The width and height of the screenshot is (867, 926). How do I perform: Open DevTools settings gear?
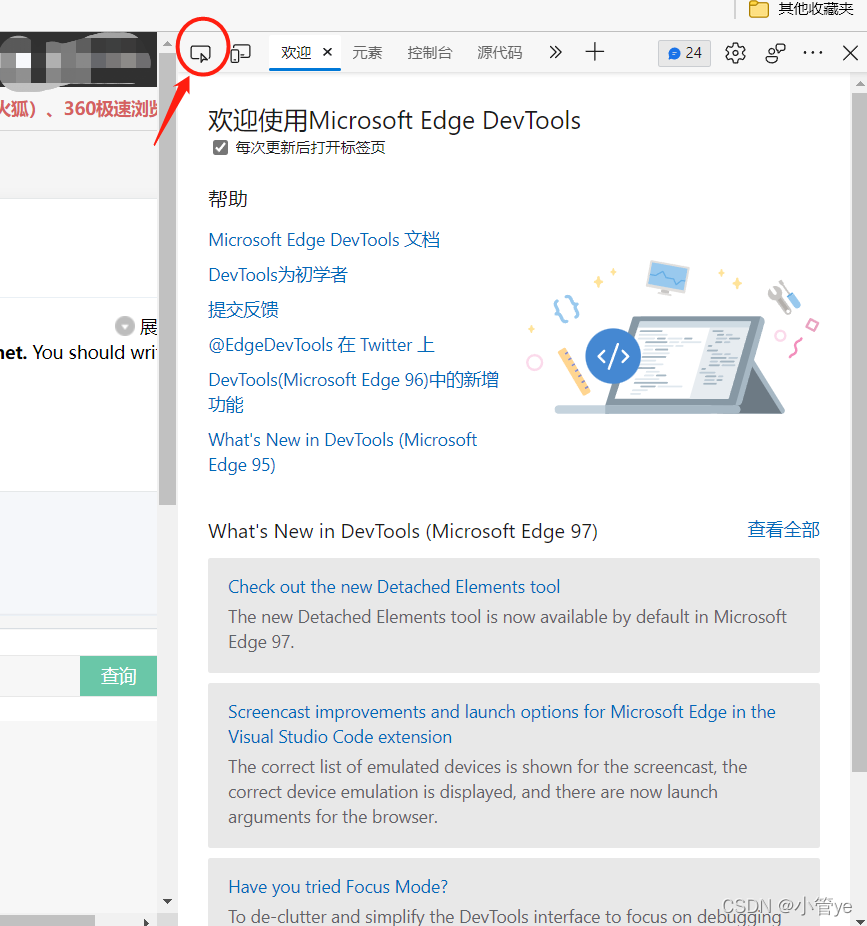click(735, 53)
